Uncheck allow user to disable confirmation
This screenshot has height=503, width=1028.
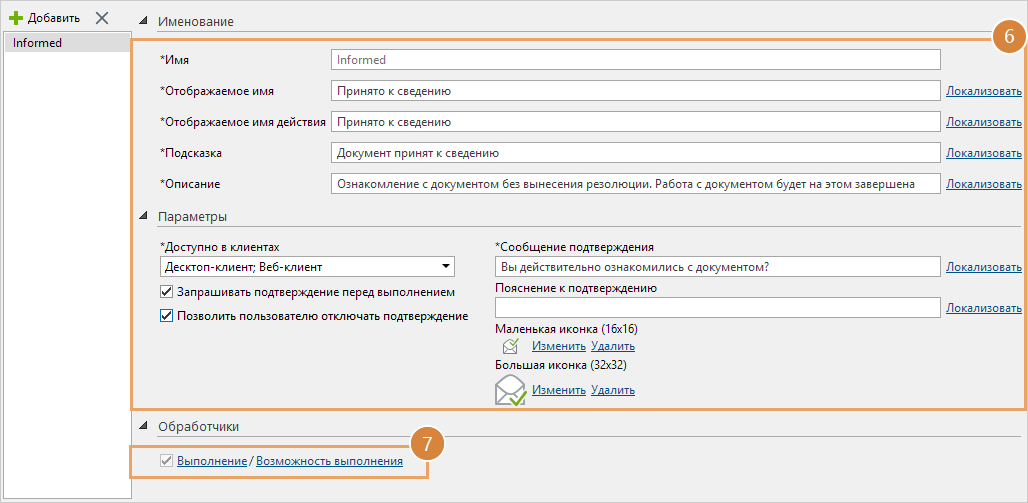tap(167, 316)
